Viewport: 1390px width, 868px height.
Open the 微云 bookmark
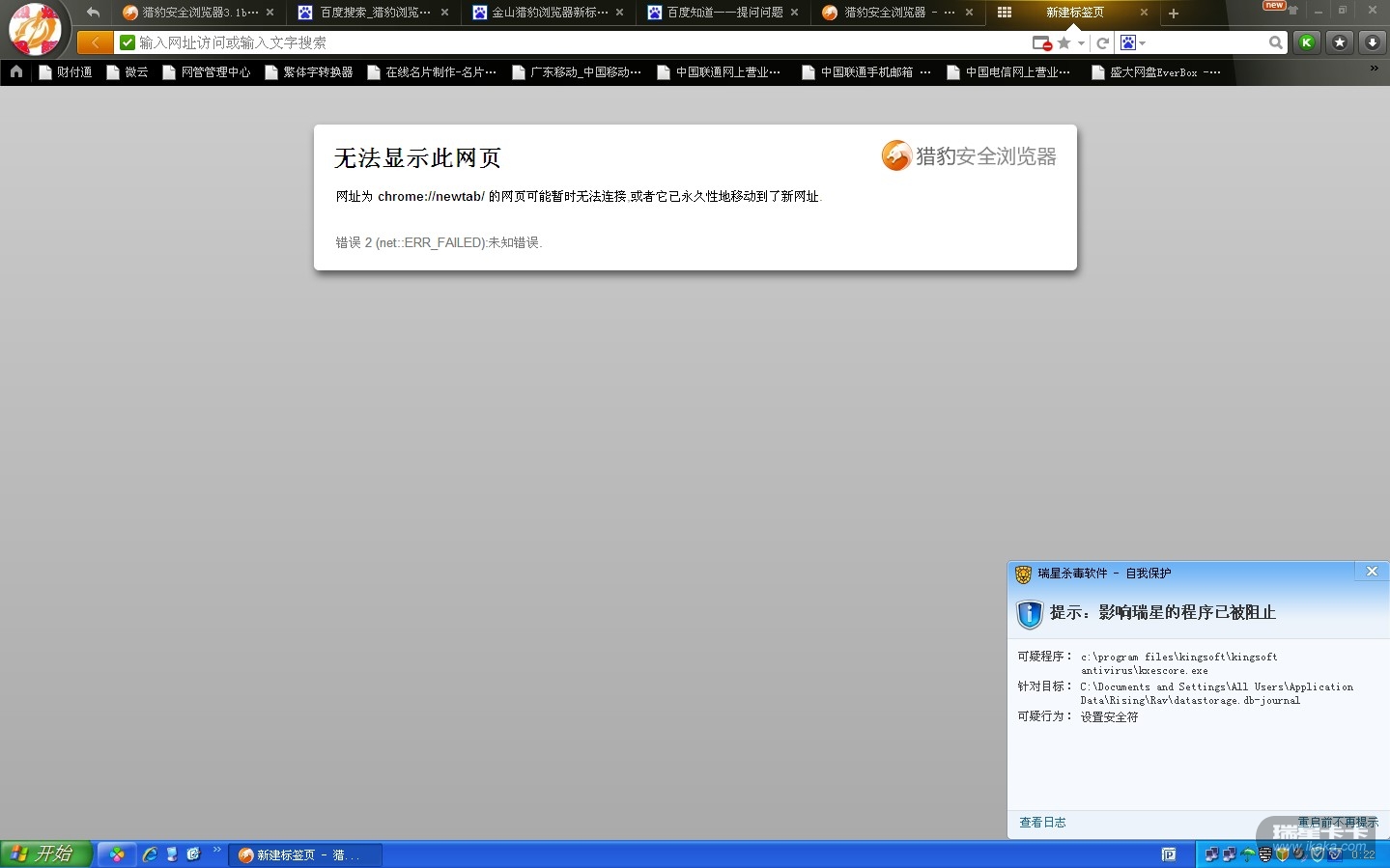(x=128, y=72)
